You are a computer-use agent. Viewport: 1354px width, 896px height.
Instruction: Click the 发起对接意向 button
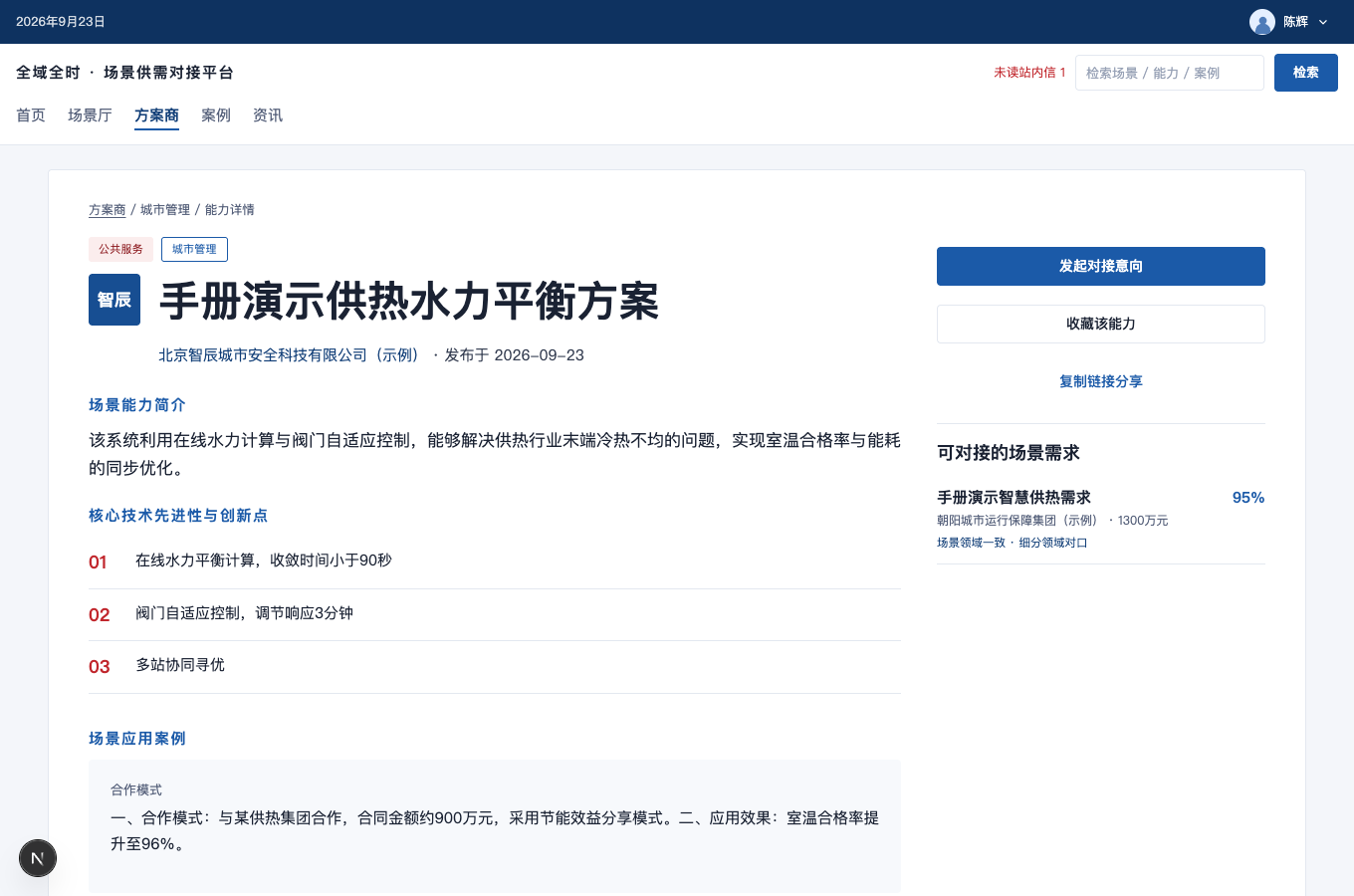[1101, 266]
